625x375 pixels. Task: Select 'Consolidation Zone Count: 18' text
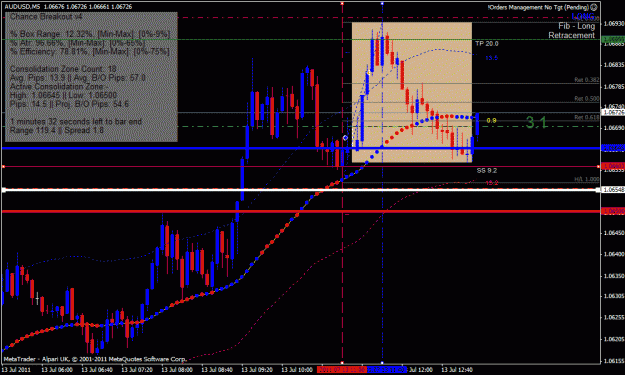[x=63, y=69]
